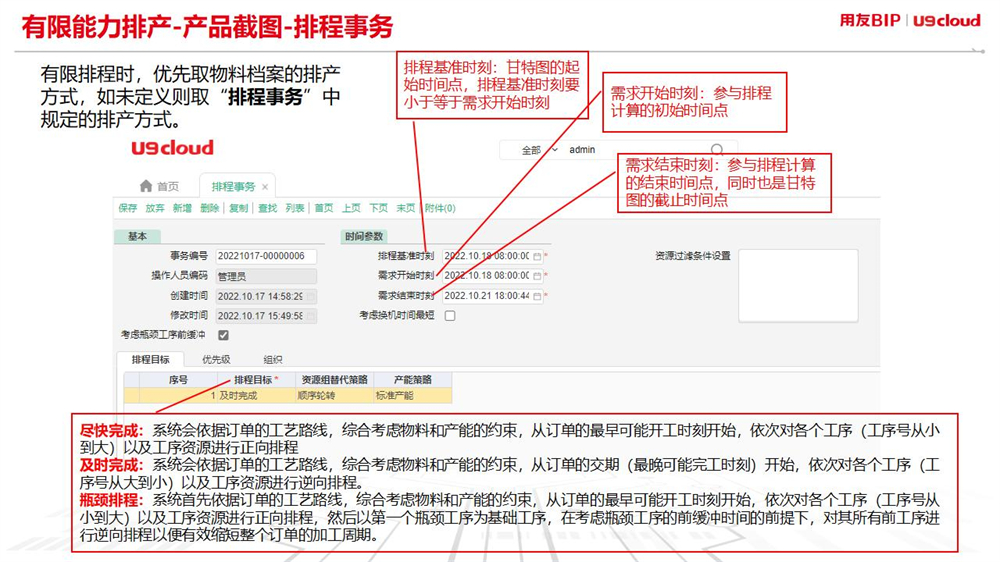
Task: Click the 修改时间 field
Action: click(x=266, y=315)
